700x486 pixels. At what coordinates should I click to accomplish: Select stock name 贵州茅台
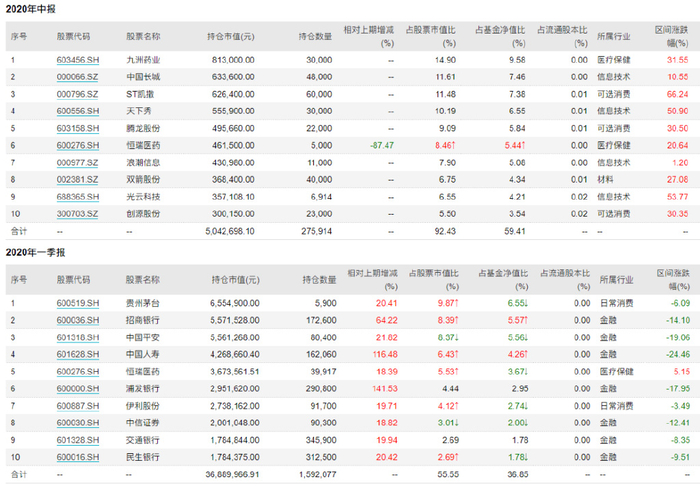coord(142,303)
